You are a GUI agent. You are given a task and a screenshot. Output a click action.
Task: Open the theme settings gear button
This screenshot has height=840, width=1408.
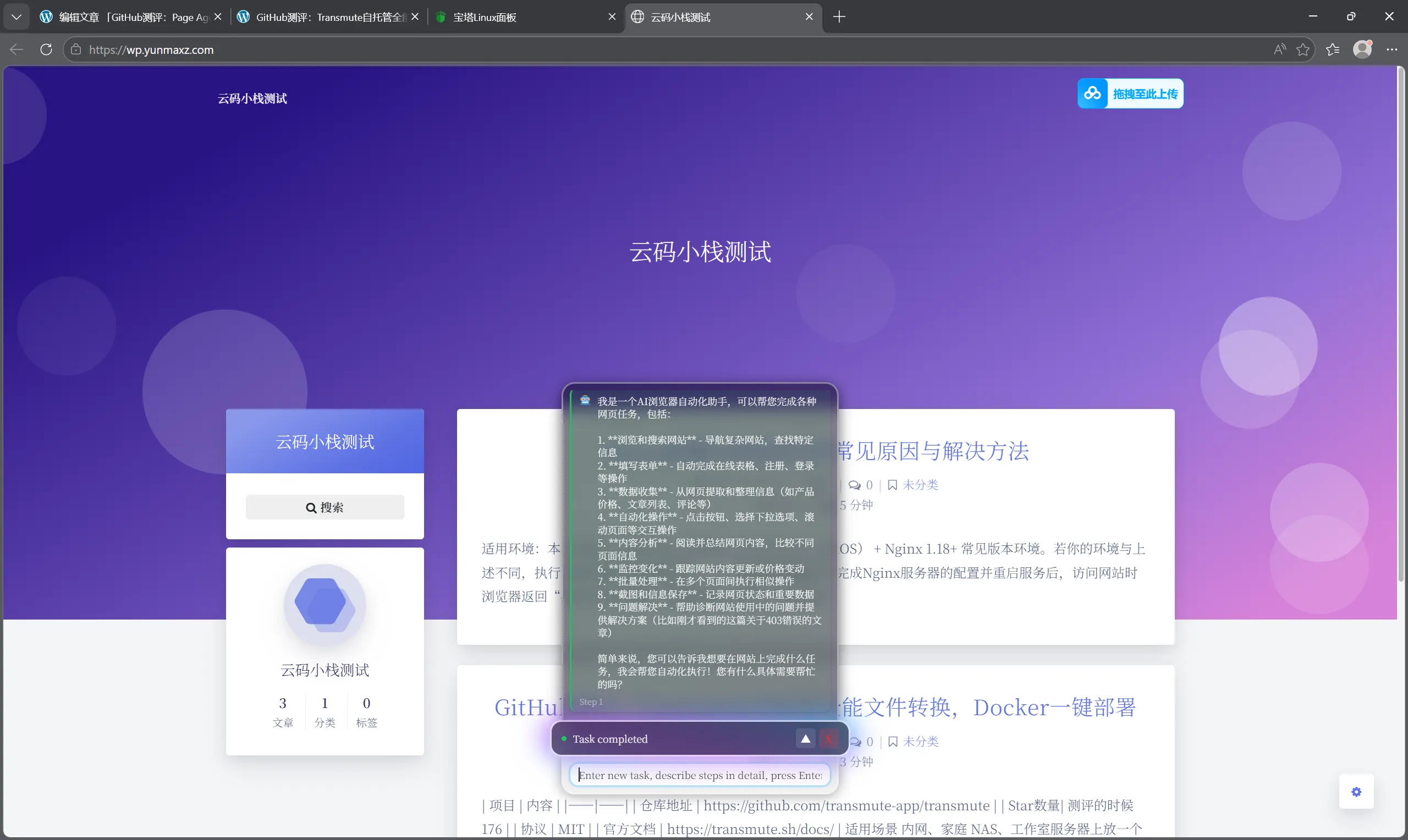(x=1356, y=791)
